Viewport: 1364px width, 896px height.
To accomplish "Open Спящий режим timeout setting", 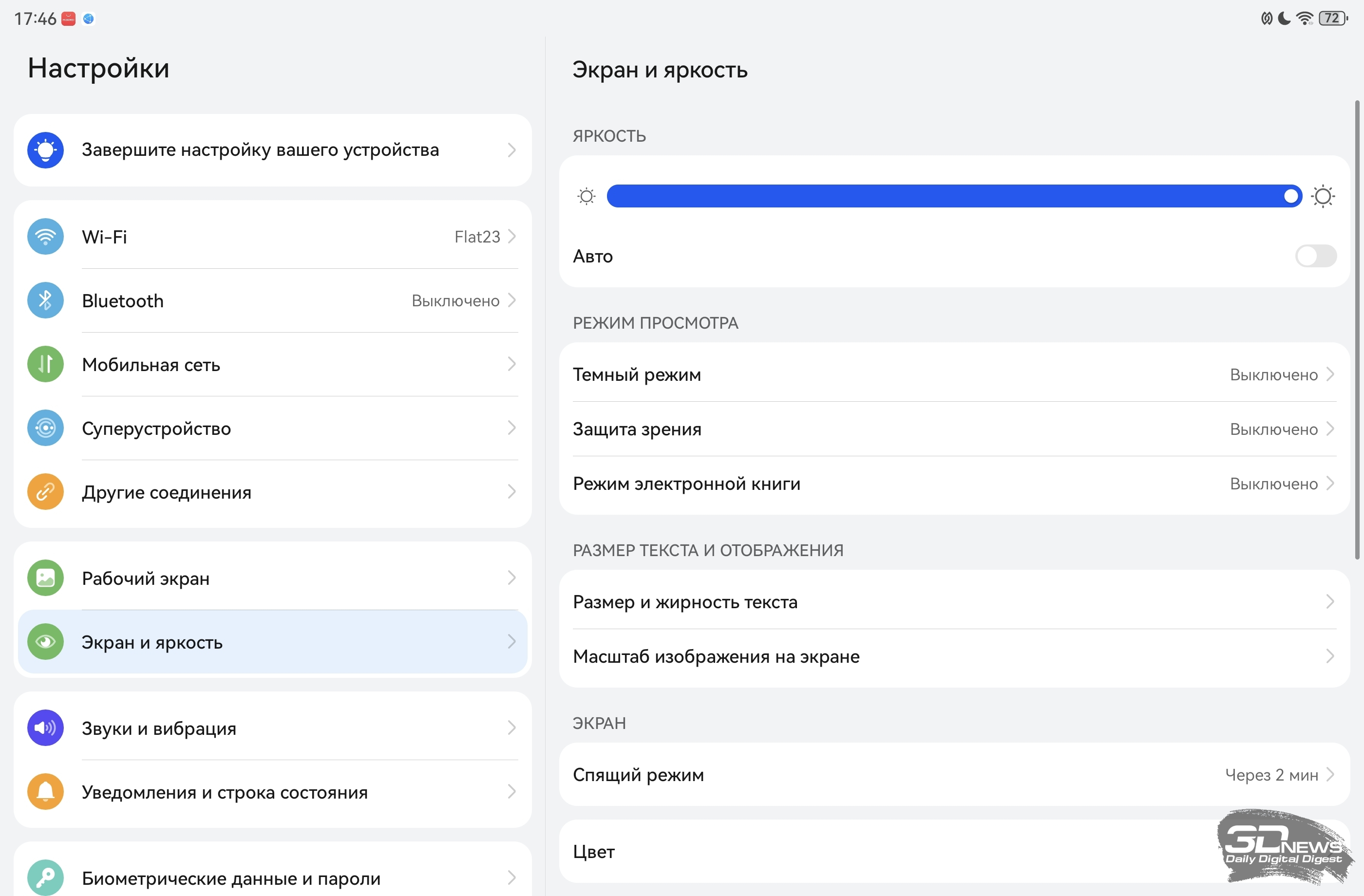I will pos(954,775).
